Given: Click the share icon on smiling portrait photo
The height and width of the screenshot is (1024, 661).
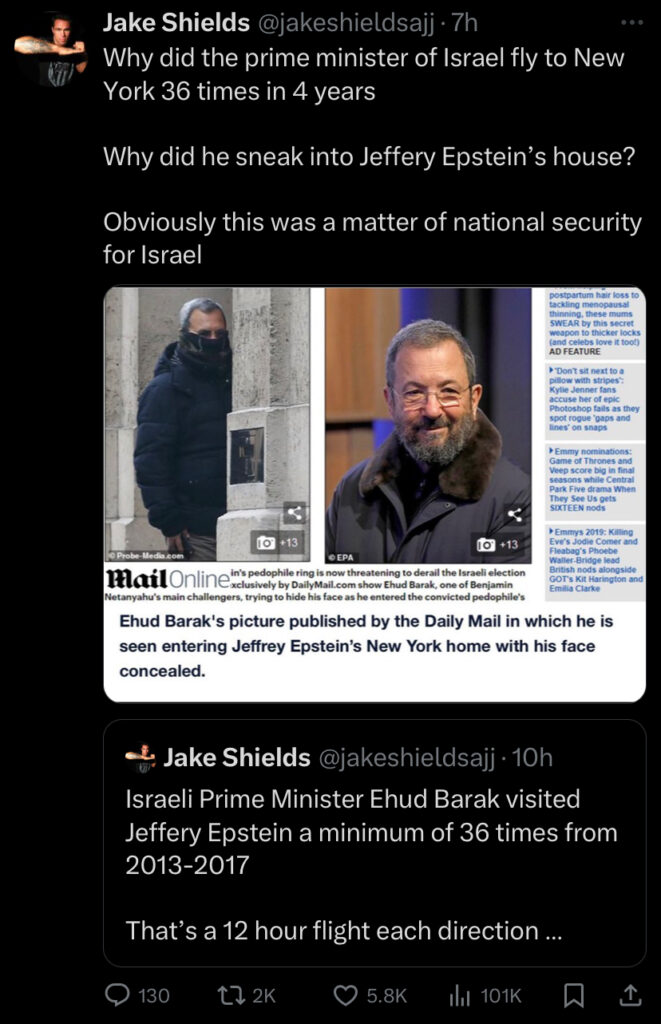Looking at the screenshot, I should click(515, 515).
